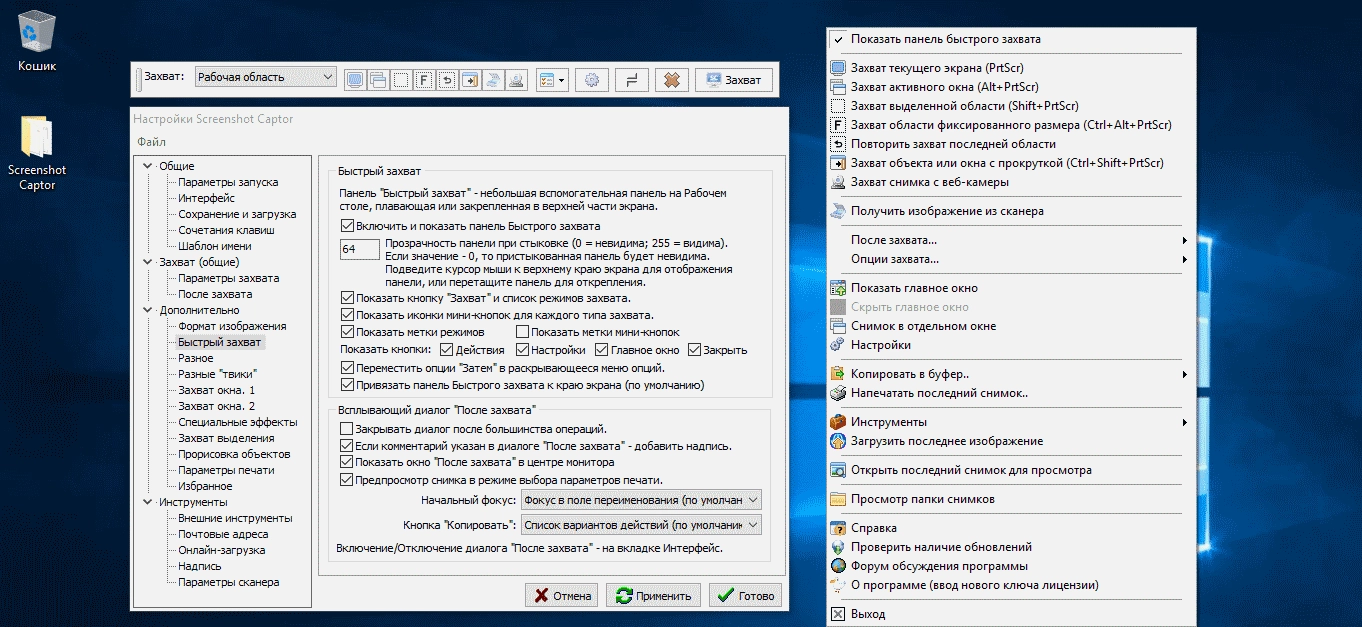Open the Кнопка "Копировать" dropdown
This screenshot has width=1362, height=627.
point(641,525)
